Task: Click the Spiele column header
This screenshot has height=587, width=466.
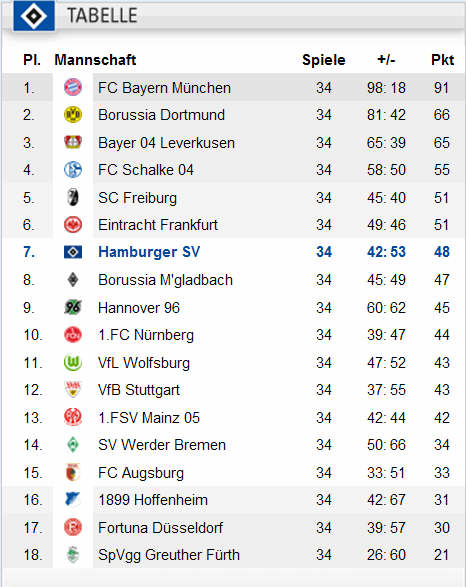Action: coord(324,60)
